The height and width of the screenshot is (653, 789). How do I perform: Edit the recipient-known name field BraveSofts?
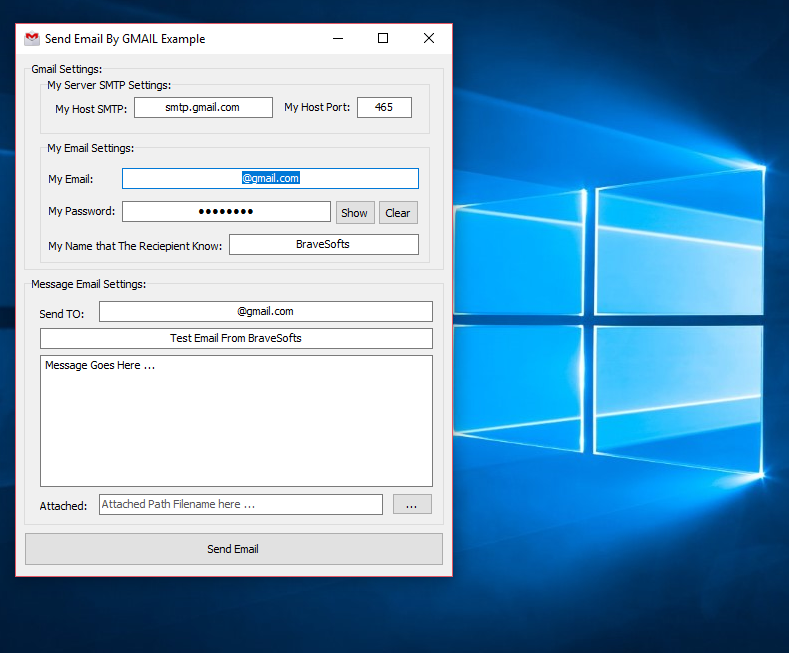tap(324, 244)
